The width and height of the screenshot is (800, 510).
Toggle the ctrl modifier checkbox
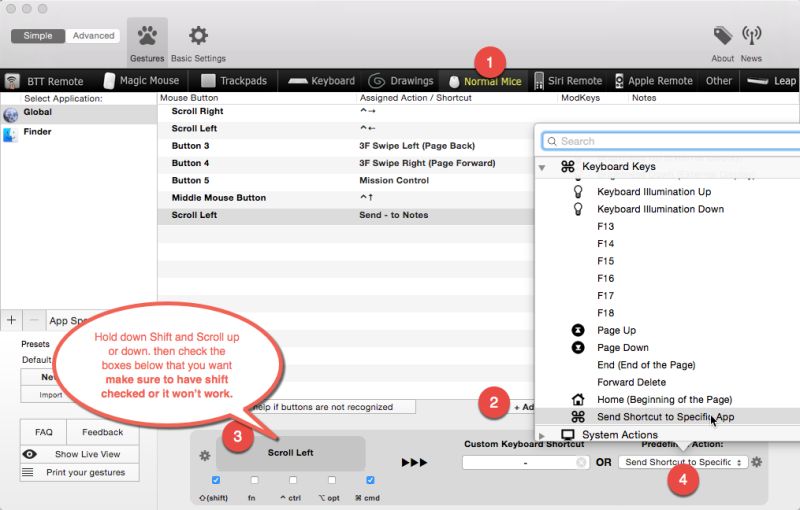[292, 480]
